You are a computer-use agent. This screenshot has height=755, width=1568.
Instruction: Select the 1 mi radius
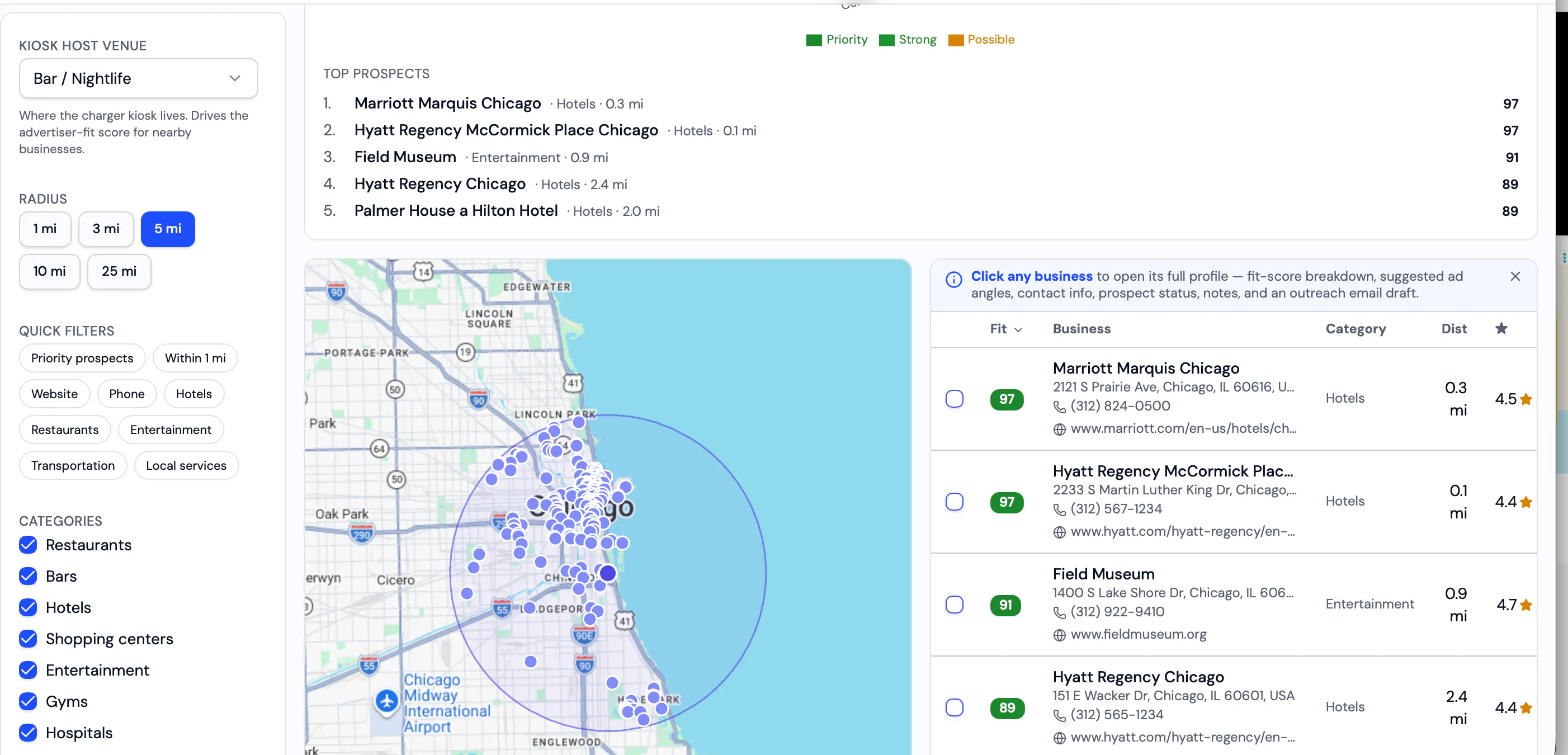click(45, 229)
